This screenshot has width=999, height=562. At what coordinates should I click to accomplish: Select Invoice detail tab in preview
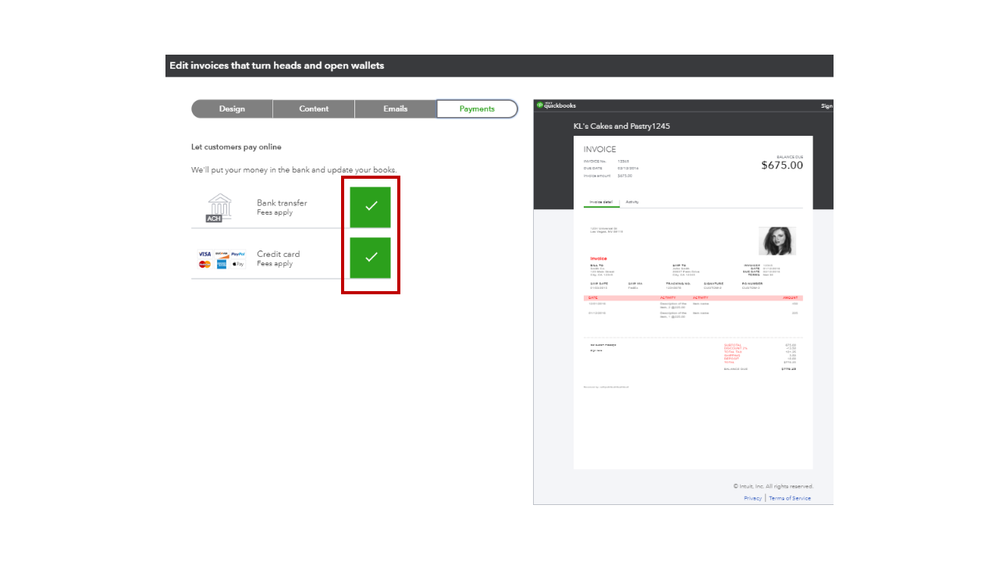click(601, 202)
